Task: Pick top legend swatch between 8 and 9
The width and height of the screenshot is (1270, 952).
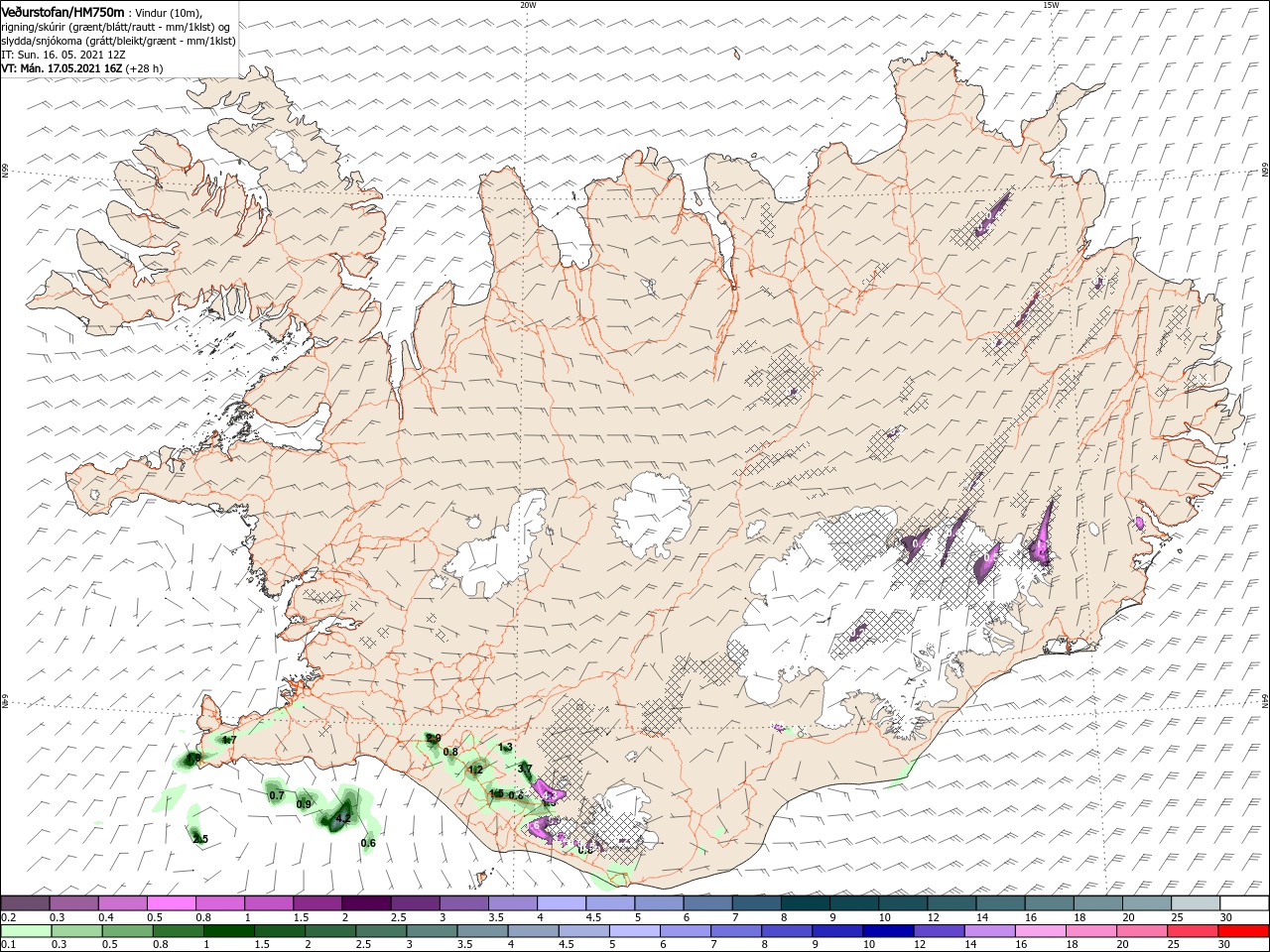Action: [x=804, y=902]
